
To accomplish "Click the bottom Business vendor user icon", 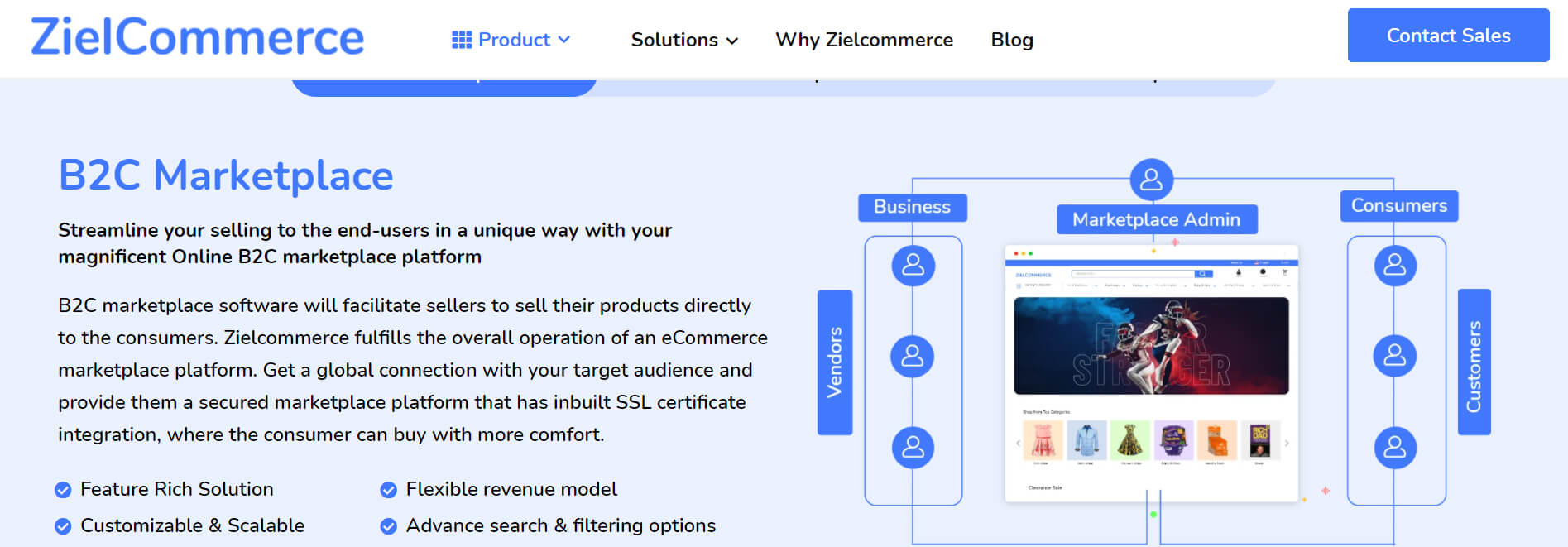I will pyautogui.click(x=913, y=448).
